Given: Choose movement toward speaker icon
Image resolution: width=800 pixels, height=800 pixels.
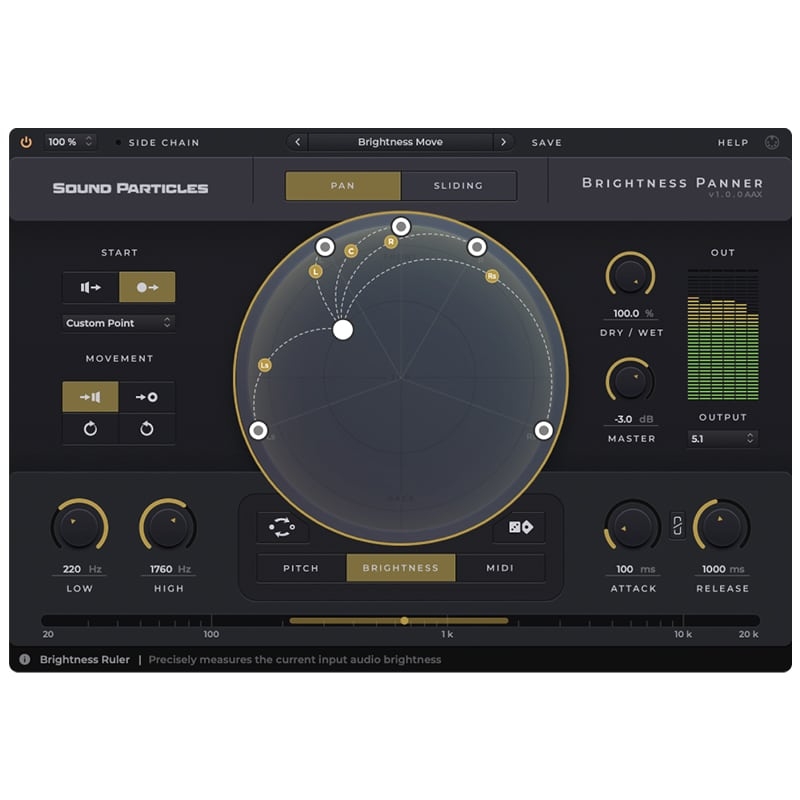Looking at the screenshot, I should (x=90, y=397).
